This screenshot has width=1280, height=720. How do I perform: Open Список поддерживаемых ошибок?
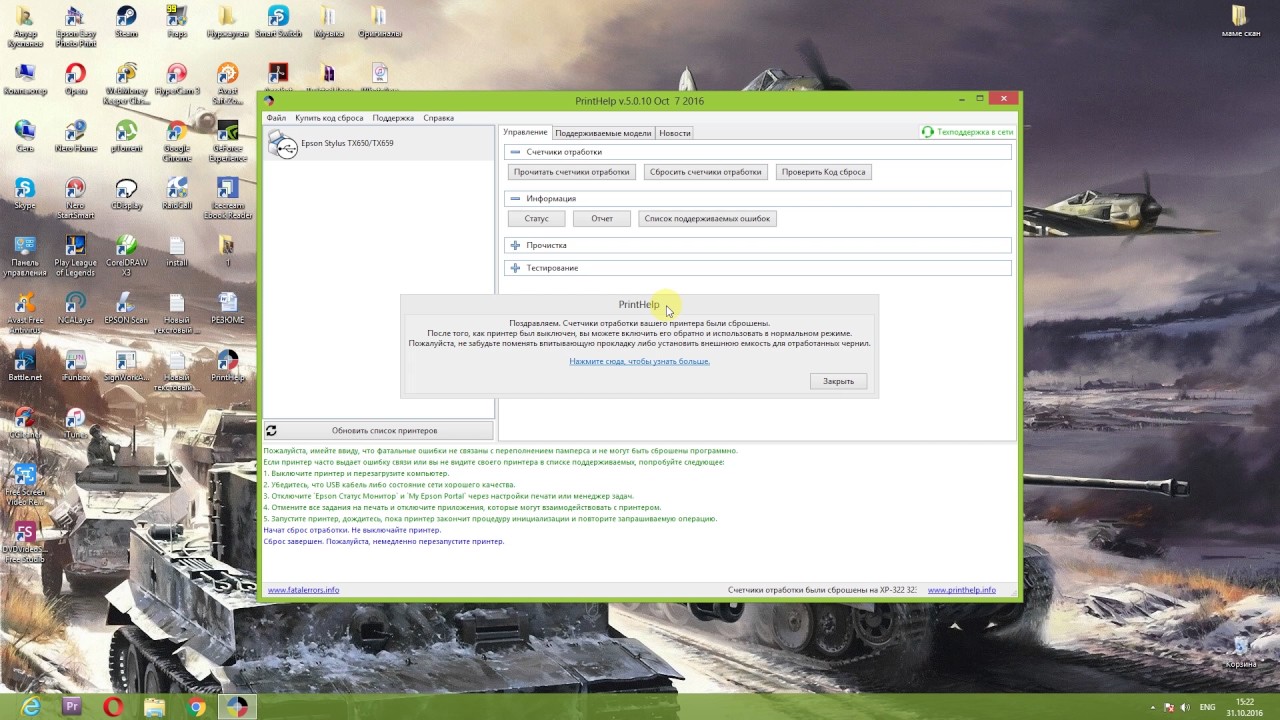tap(707, 218)
